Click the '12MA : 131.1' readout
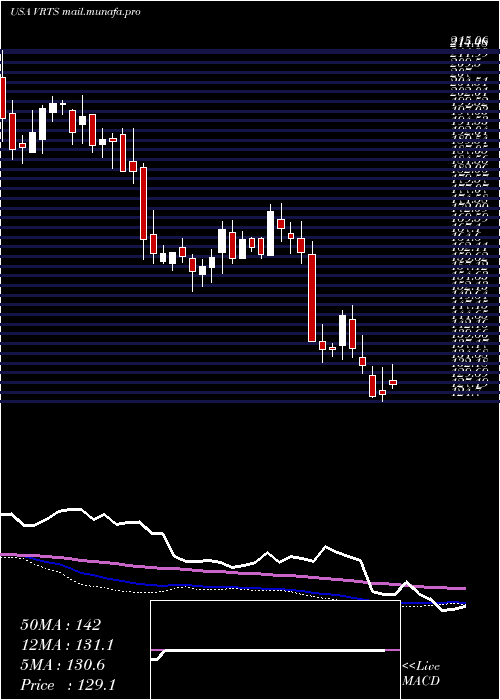 [x=67, y=645]
